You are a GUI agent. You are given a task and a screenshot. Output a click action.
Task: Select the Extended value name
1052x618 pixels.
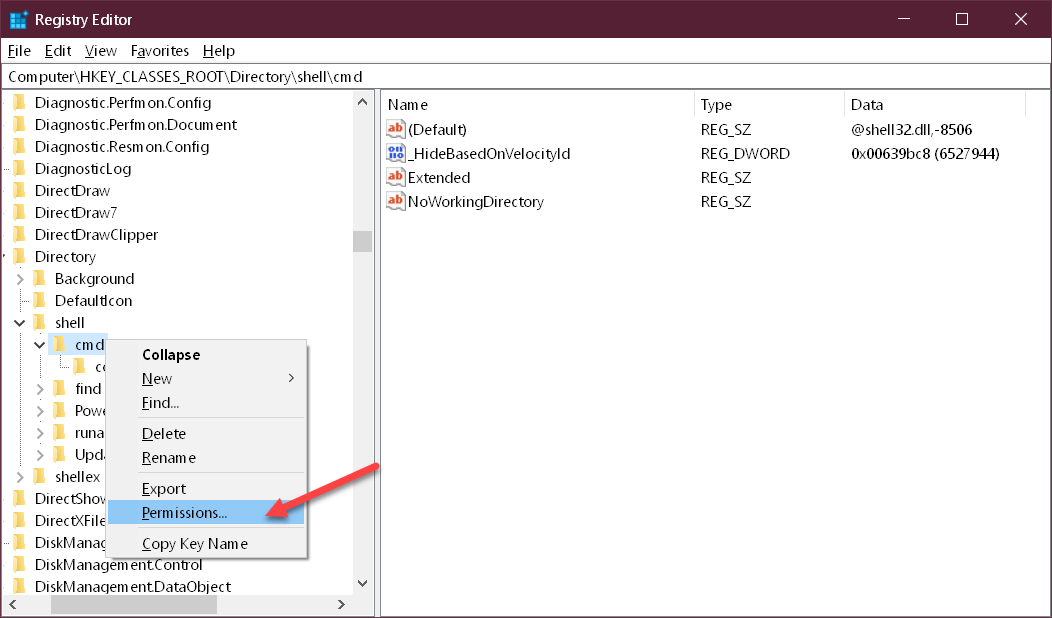pyautogui.click(x=439, y=178)
